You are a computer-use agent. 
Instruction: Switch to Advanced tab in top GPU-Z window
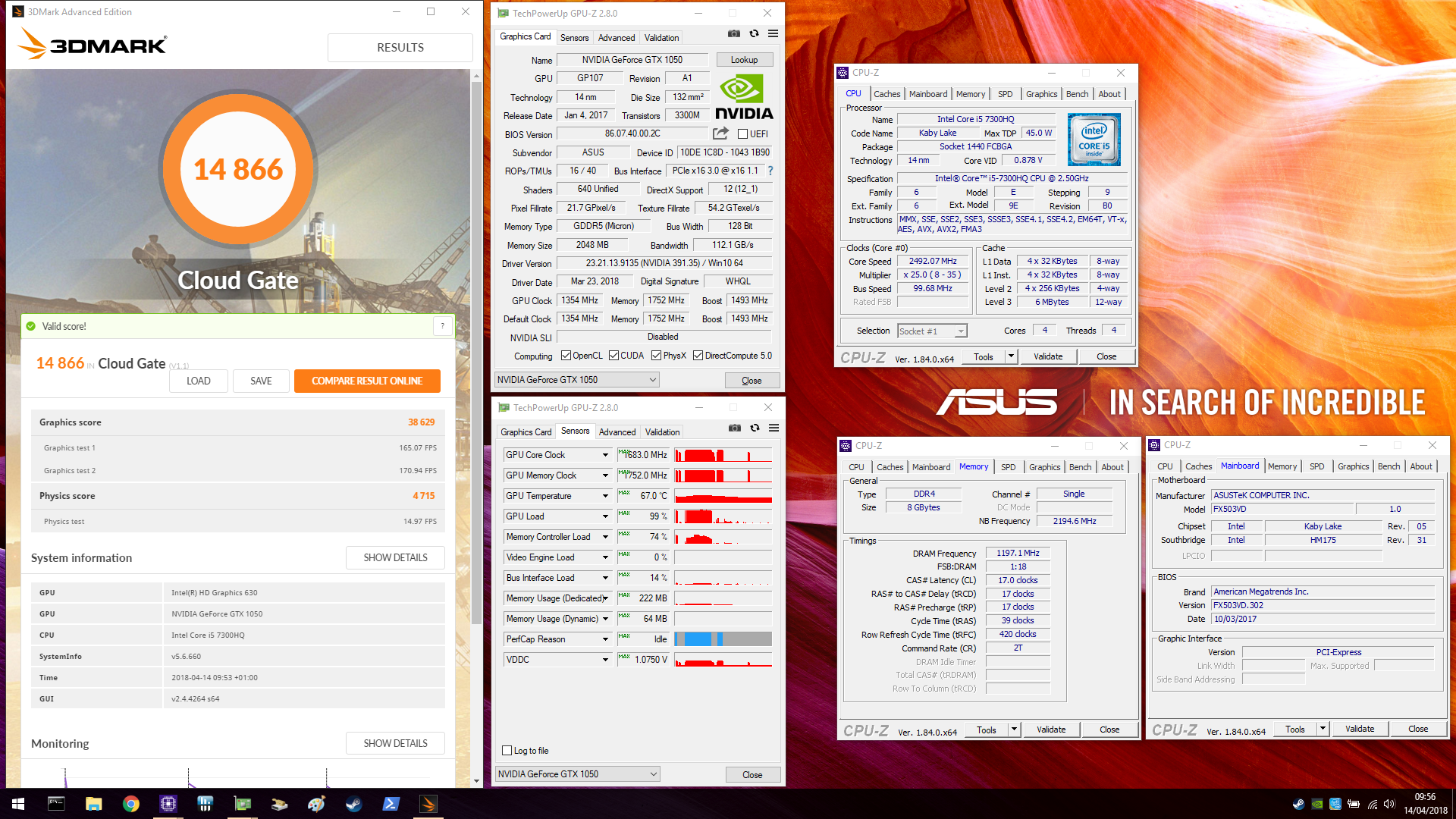(617, 38)
